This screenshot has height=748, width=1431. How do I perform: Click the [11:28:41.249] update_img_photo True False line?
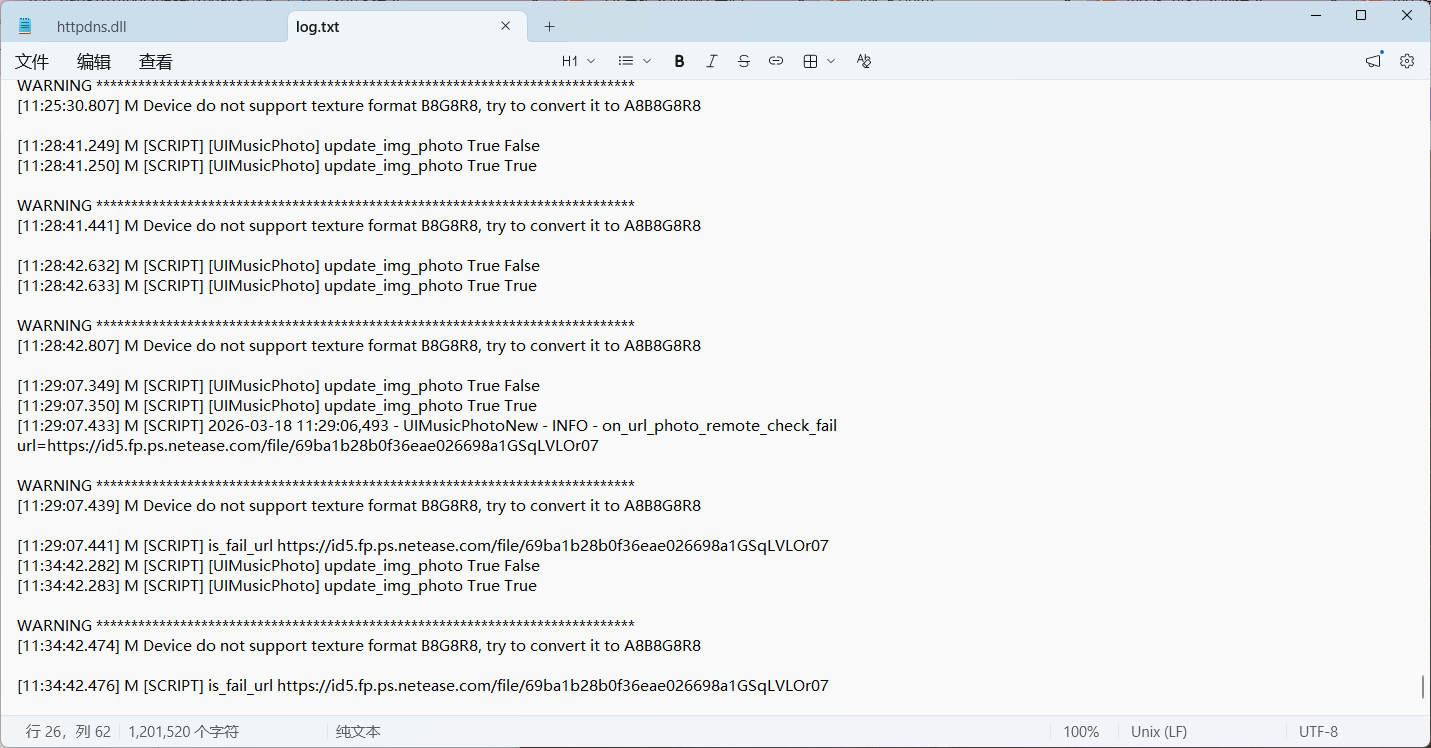pyautogui.click(x=278, y=146)
